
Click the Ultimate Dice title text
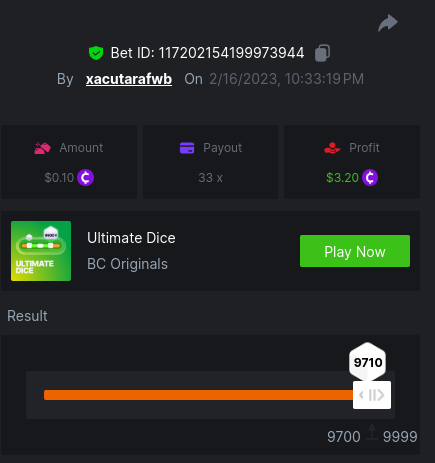(x=131, y=238)
